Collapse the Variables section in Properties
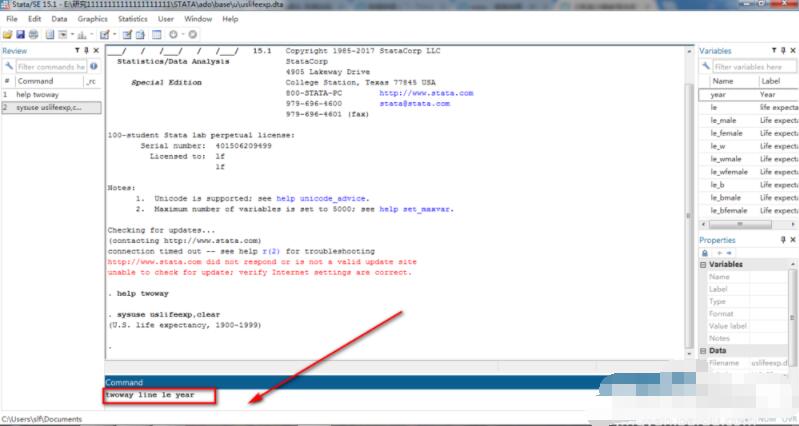The width and height of the screenshot is (799, 426). click(703, 264)
